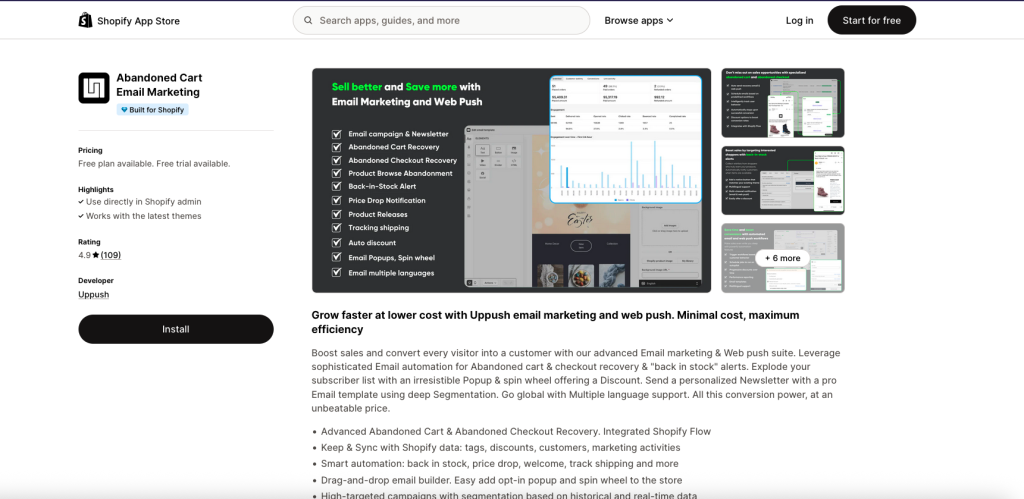Image resolution: width=1024 pixels, height=499 pixels.
Task: Click the magnifying glass search icon
Action: 308,20
